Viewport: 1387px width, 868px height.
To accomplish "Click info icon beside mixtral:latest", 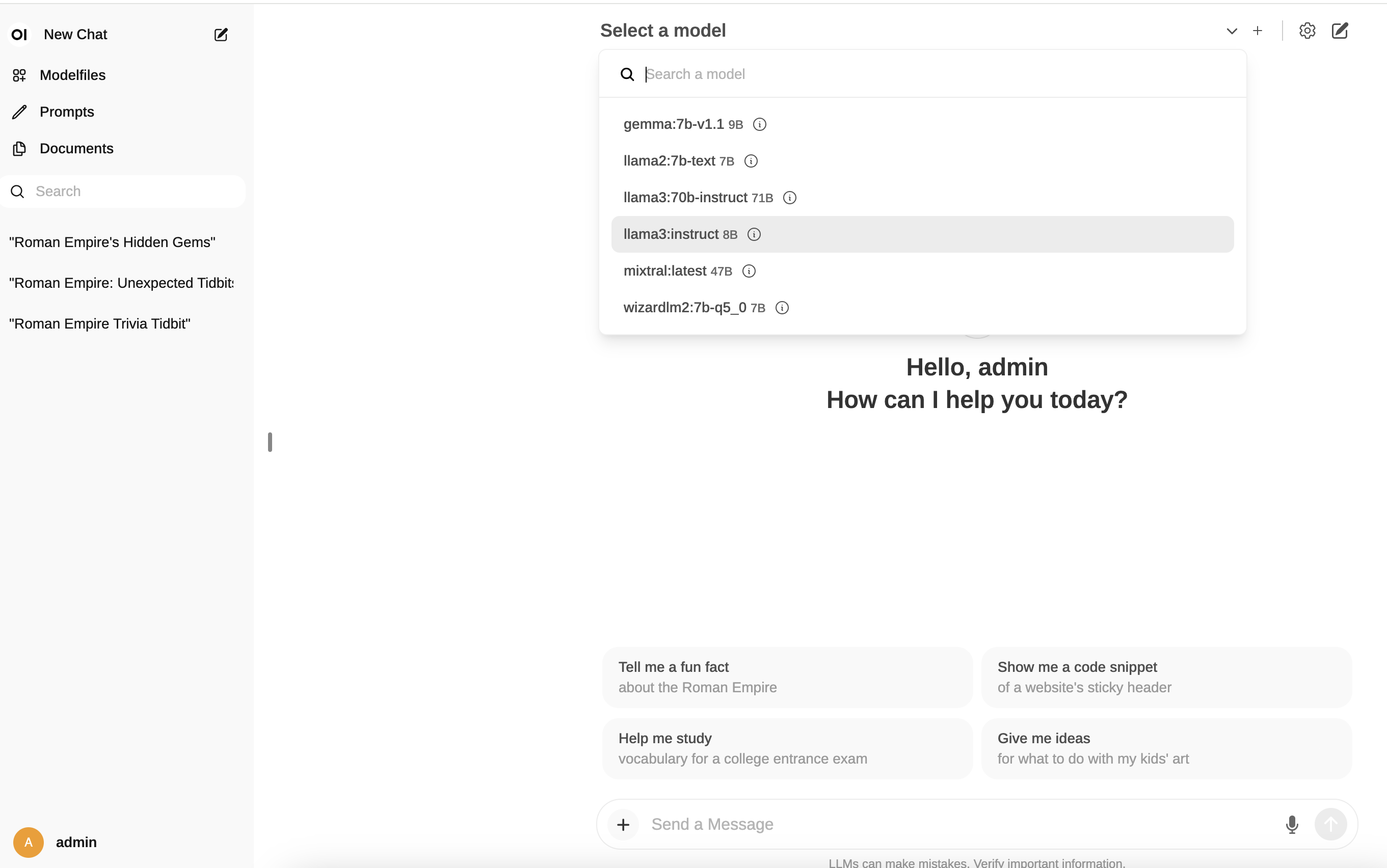I will 749,271.
